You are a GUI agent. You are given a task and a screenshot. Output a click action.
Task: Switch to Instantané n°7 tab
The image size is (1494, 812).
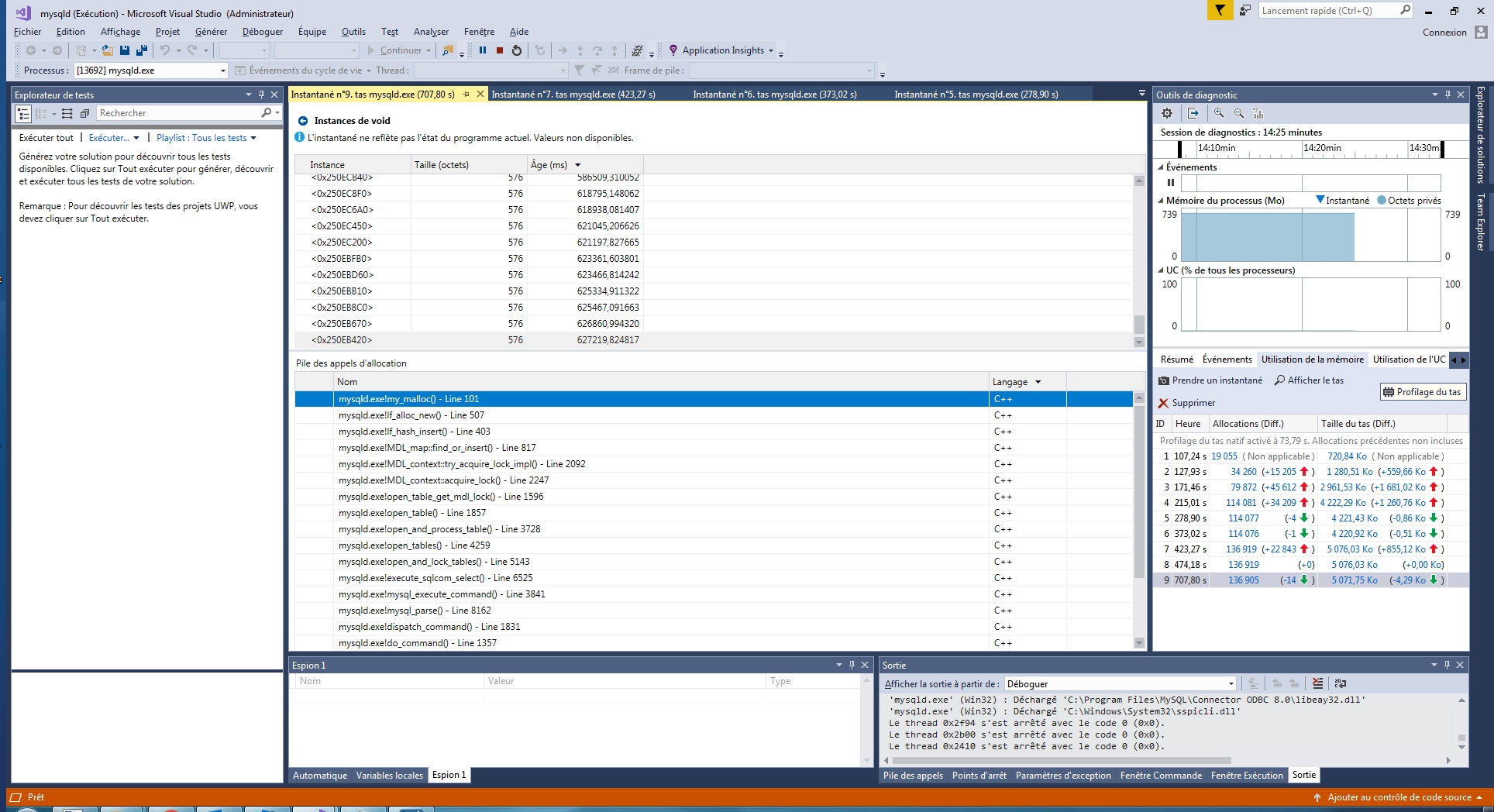pos(573,95)
